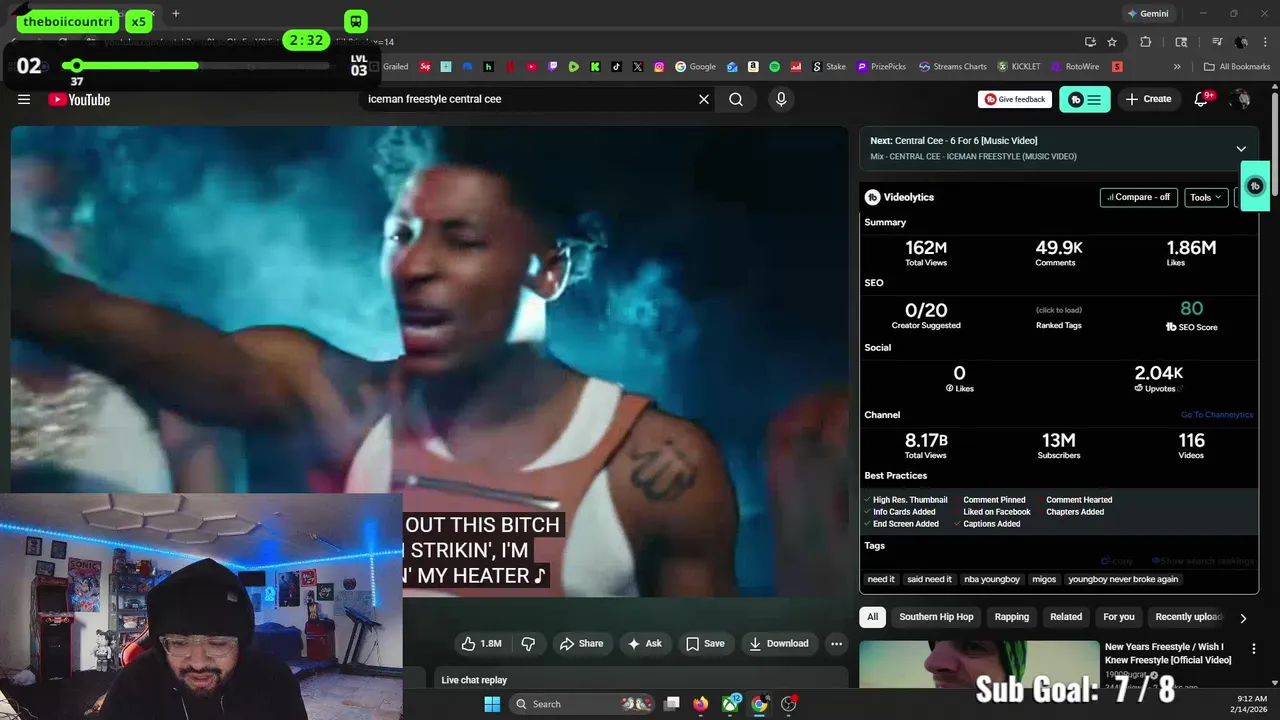Expand the Next: Central Cee queue chevron
1280x720 pixels.
click(x=1241, y=148)
